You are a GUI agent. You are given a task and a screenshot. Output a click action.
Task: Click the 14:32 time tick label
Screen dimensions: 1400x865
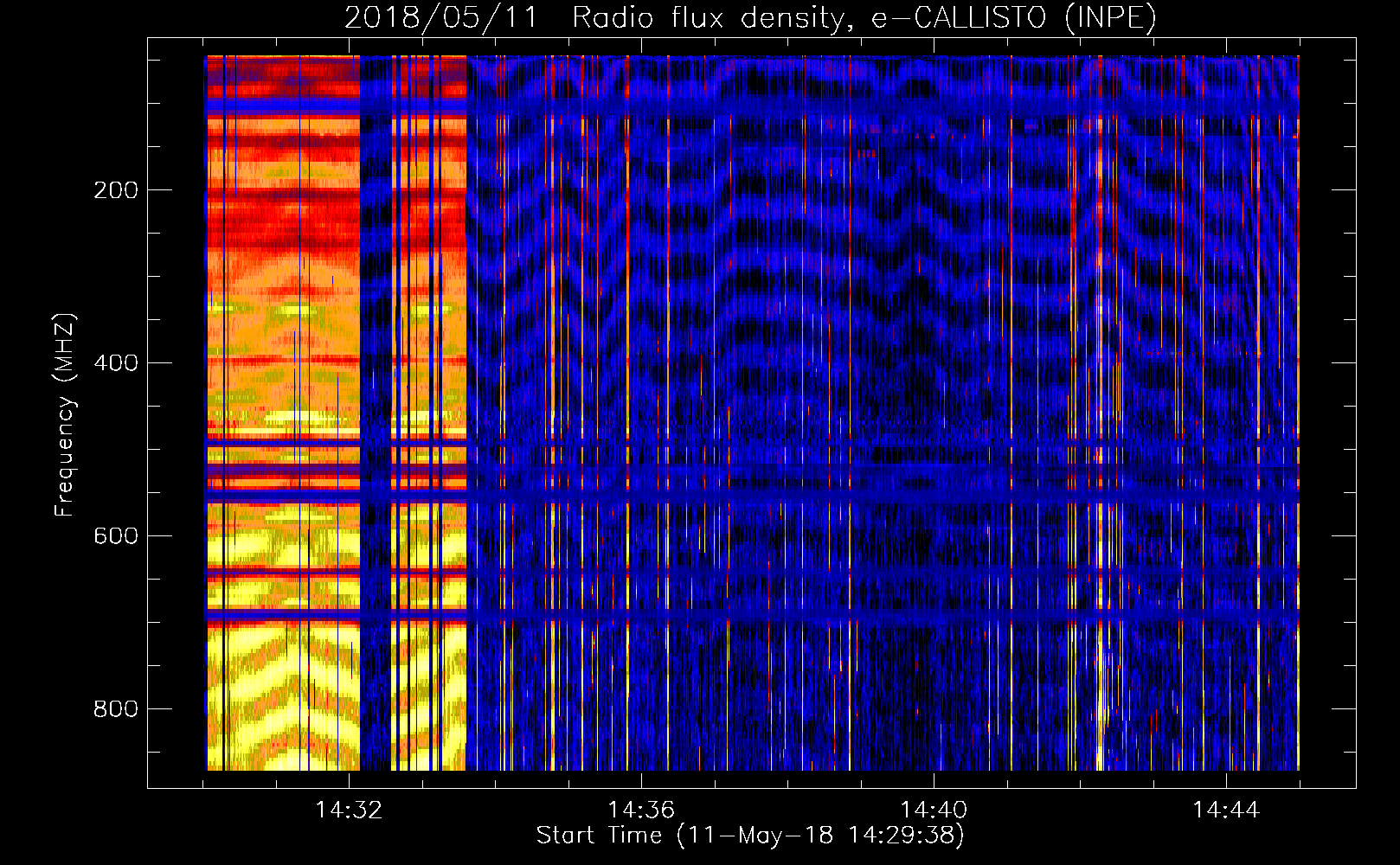pyautogui.click(x=349, y=811)
